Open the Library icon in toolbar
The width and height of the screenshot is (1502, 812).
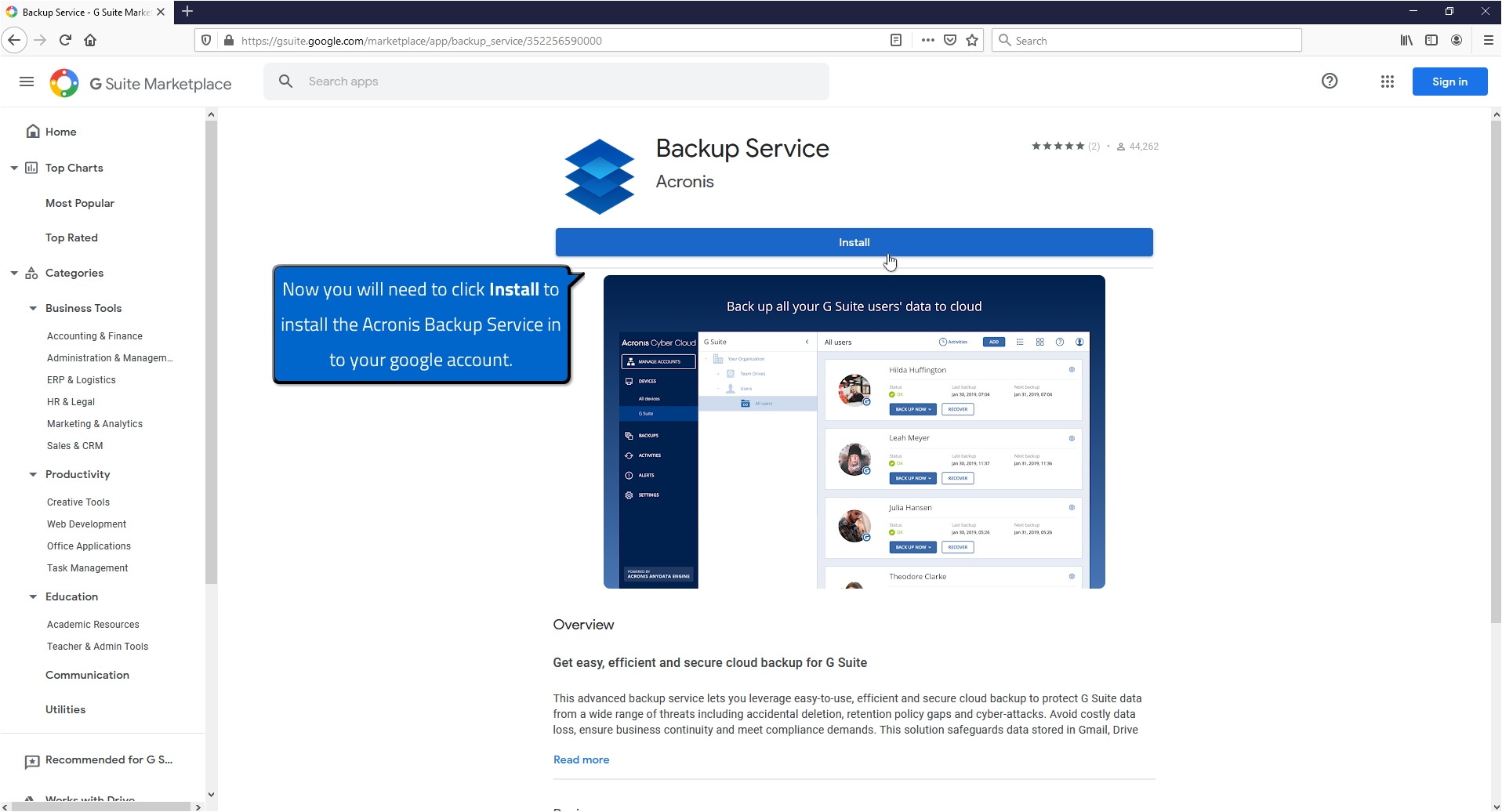click(x=1406, y=40)
